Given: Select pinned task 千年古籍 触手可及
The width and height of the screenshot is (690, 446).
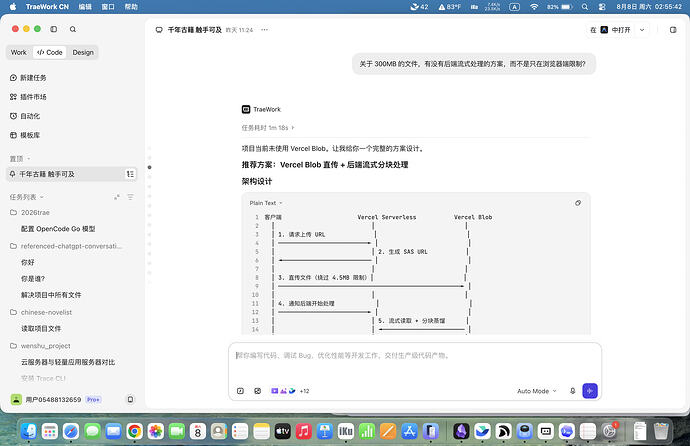Looking at the screenshot, I should (72, 174).
